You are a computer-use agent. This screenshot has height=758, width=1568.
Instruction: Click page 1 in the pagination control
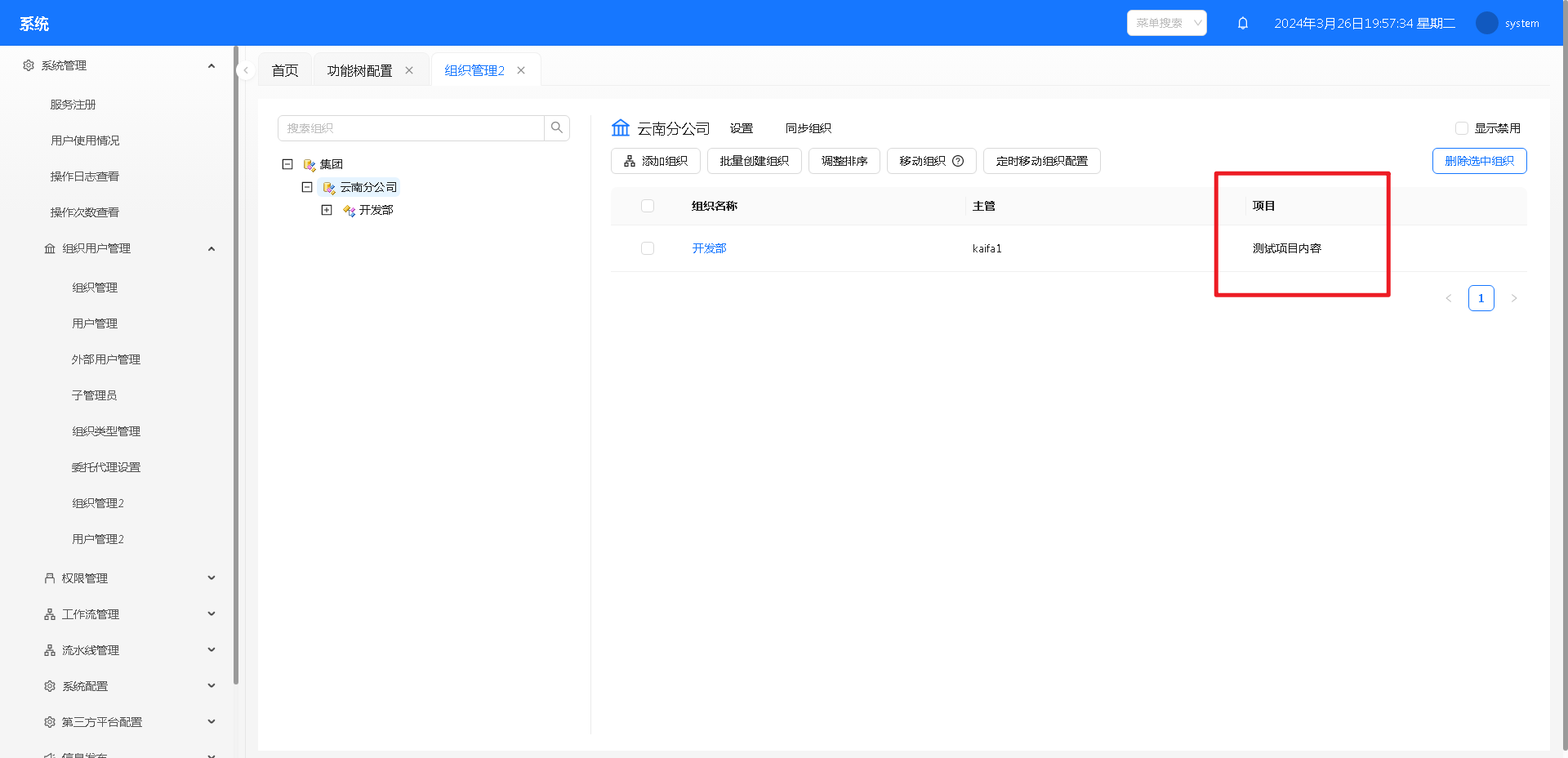point(1481,298)
